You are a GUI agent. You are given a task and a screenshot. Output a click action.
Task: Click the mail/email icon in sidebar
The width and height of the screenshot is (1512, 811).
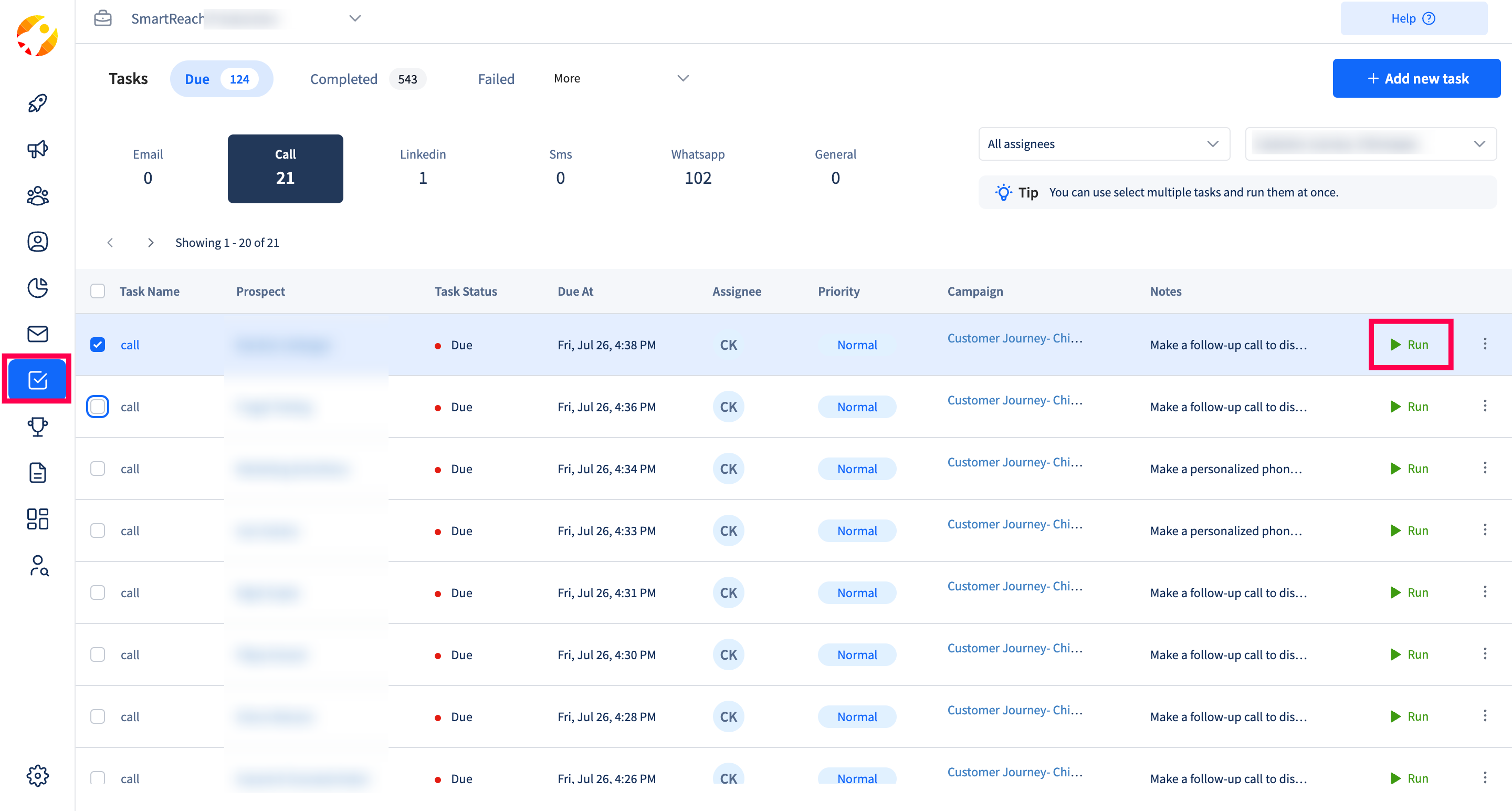pyautogui.click(x=38, y=335)
